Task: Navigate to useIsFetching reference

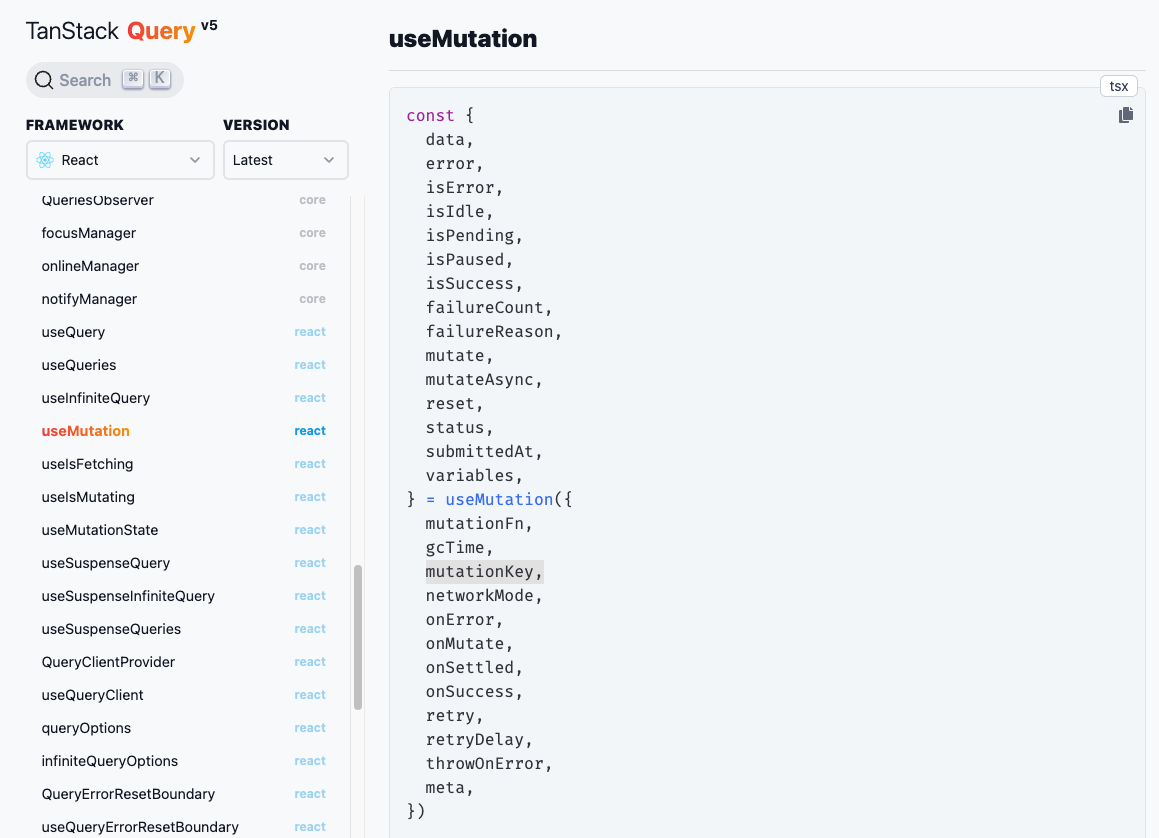Action: [x=87, y=464]
